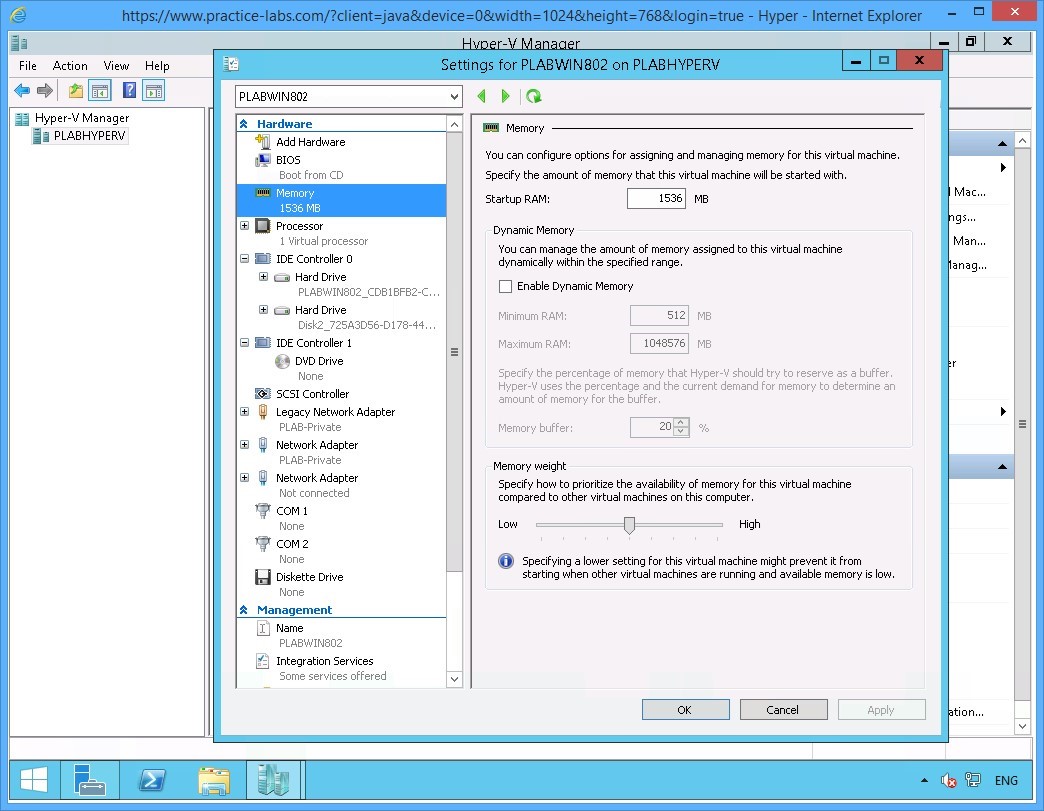Open the Diskette Drive settings
Viewport: 1044px width, 811px height.
[312, 576]
